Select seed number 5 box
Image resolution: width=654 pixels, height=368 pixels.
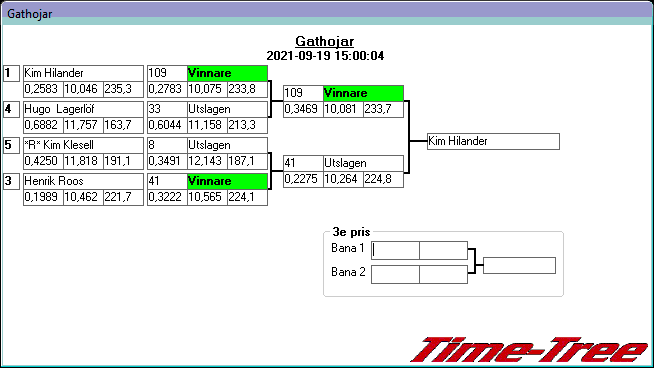tap(11, 145)
